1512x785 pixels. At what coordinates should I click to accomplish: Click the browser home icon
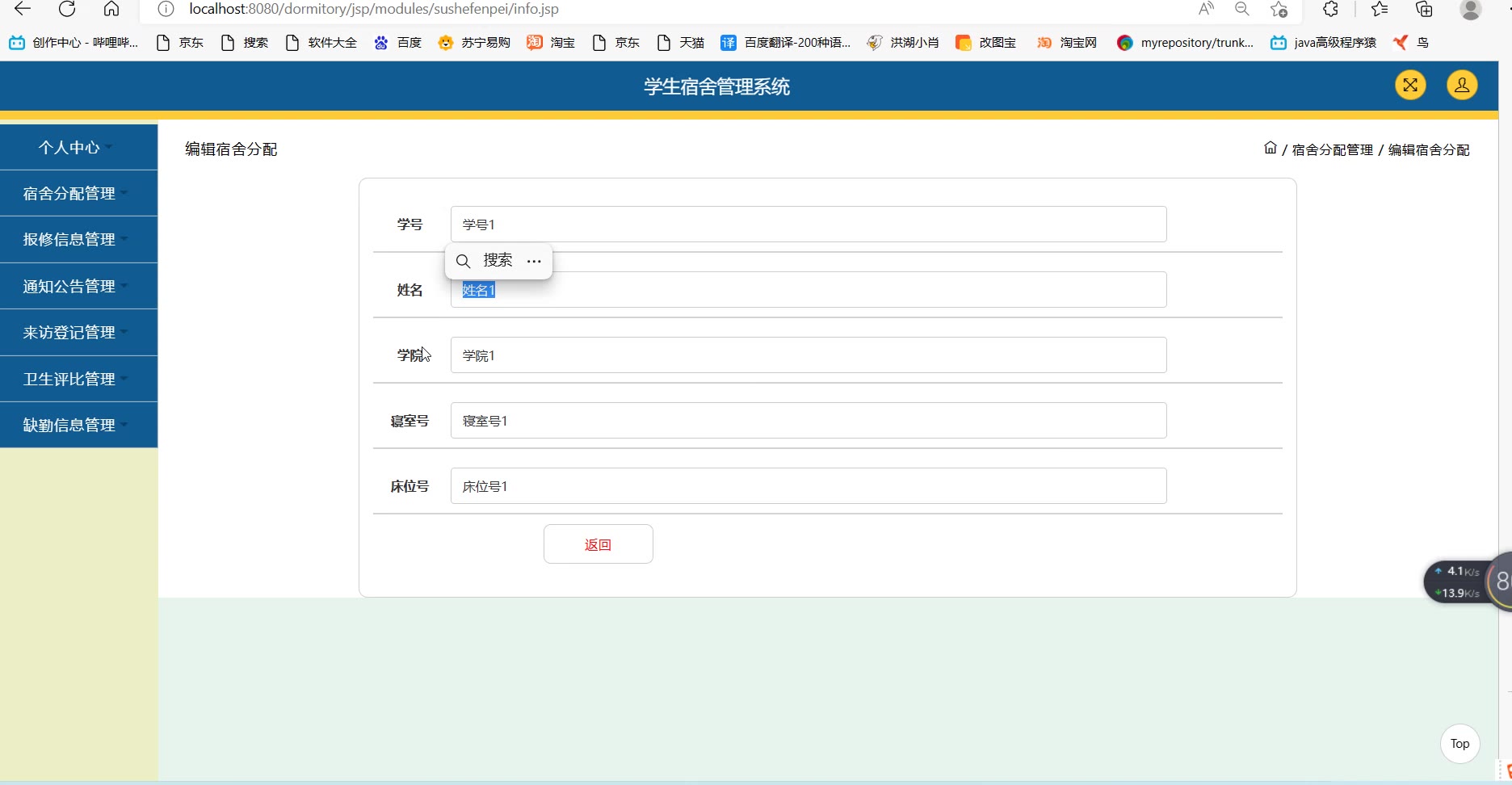point(111,9)
